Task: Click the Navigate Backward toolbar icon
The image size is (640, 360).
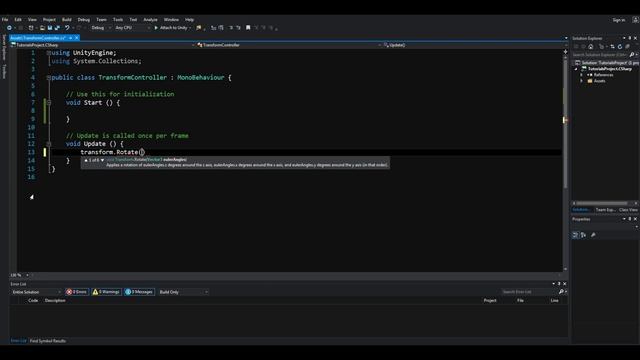Action: 9,28
